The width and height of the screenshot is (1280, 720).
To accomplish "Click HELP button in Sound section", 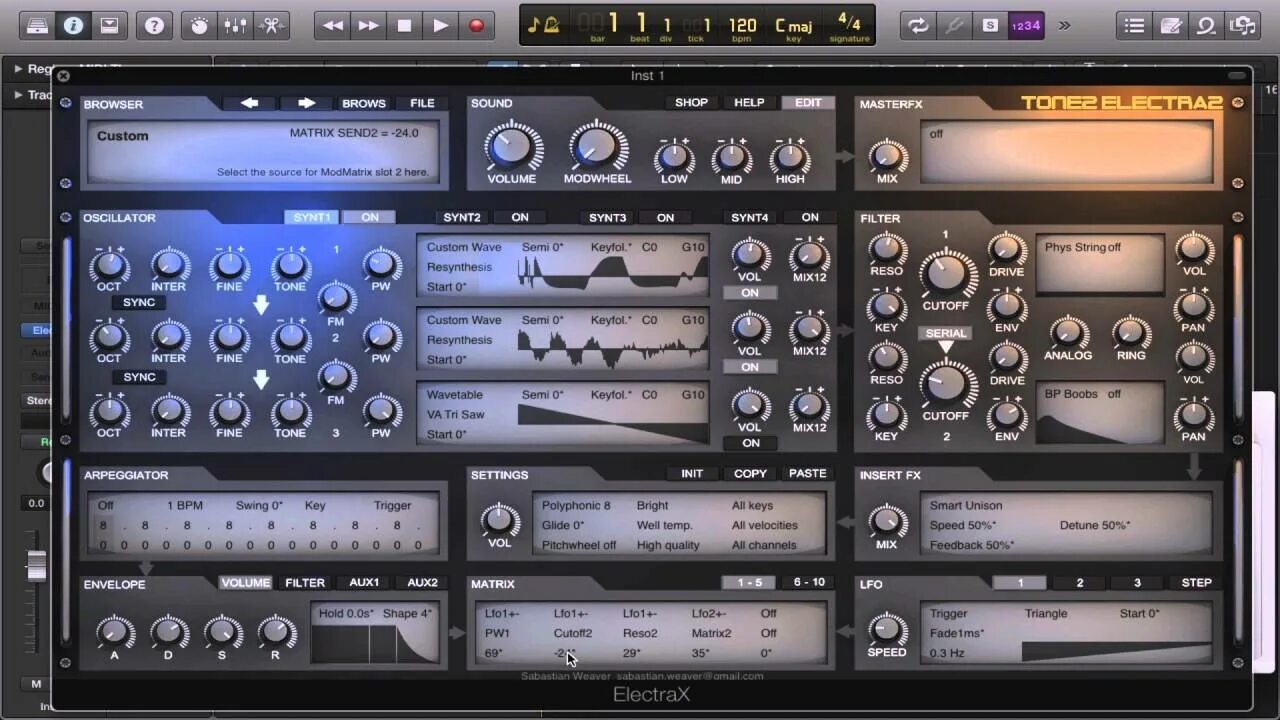I will pos(749,102).
